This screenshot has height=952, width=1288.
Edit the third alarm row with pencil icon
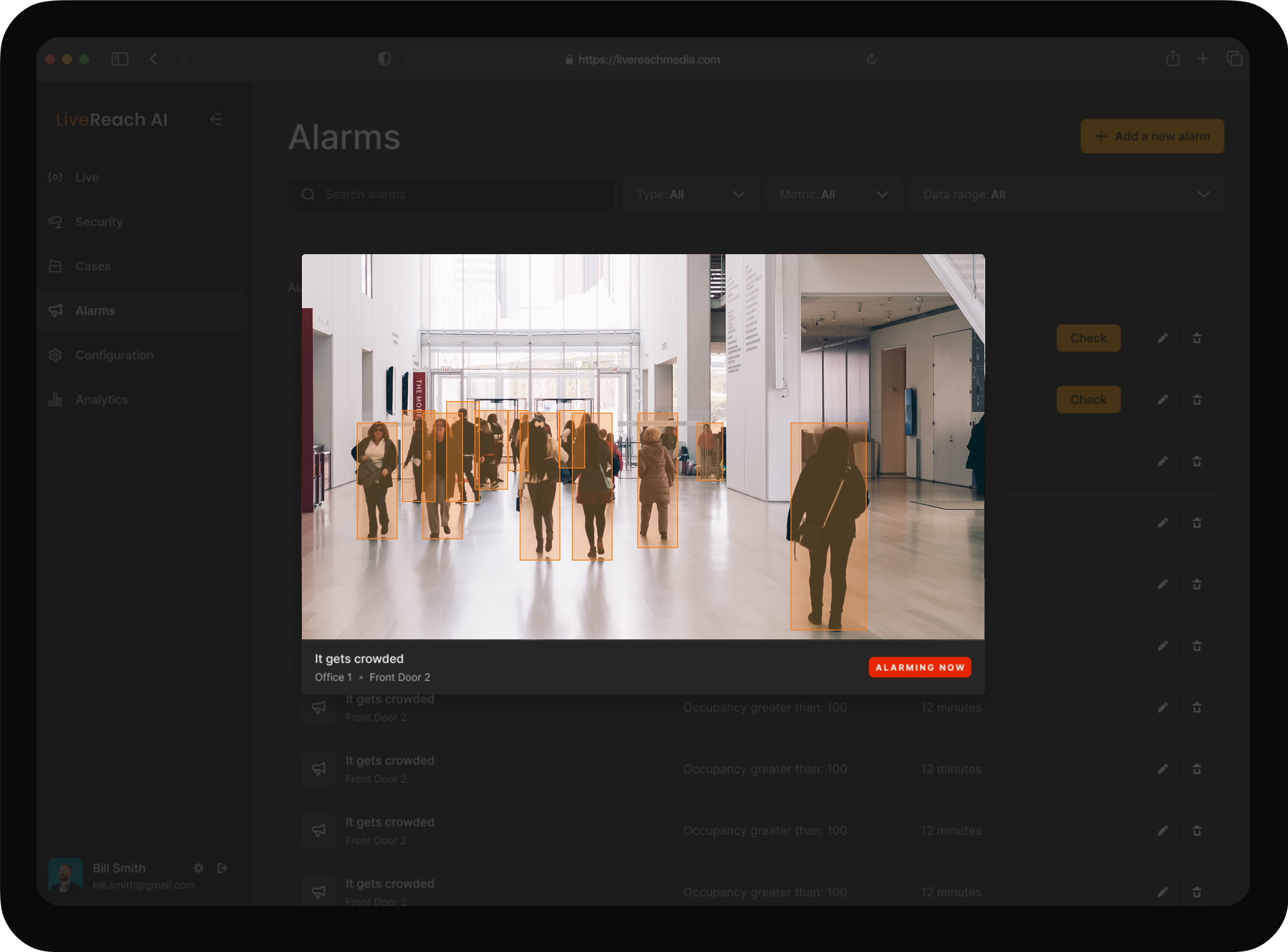click(1162, 461)
